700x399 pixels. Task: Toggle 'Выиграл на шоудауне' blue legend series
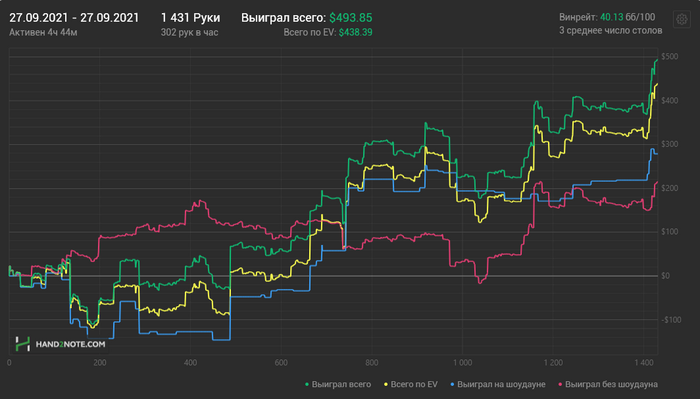click(498, 384)
